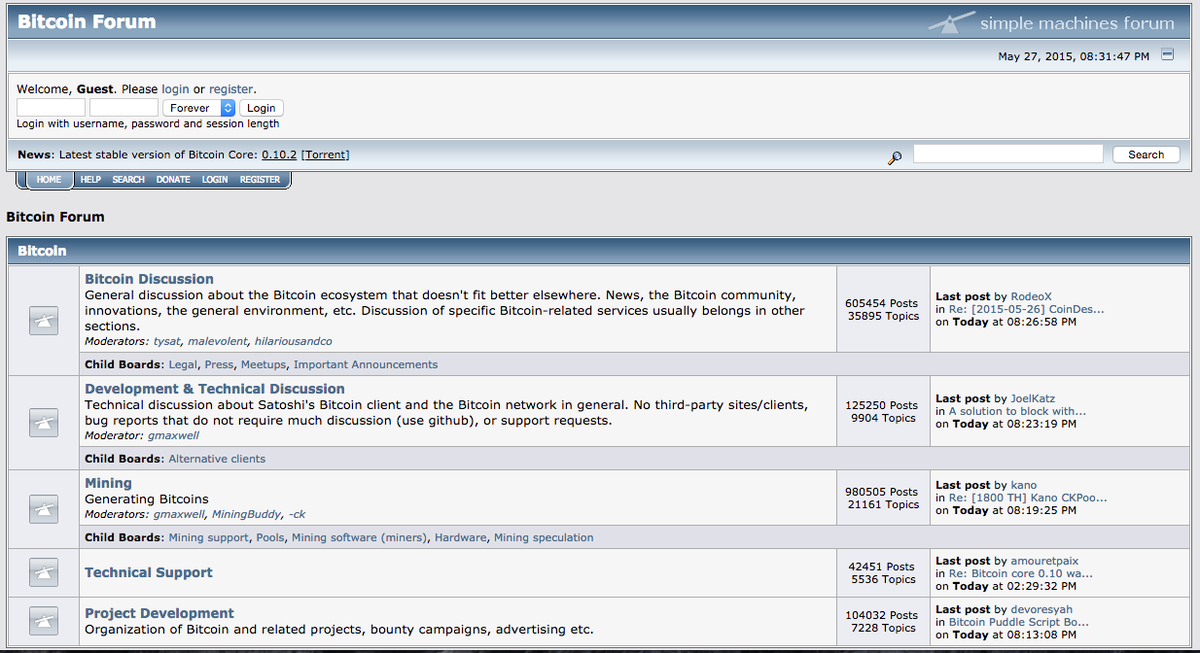This screenshot has height=653, width=1200.
Task: Open the [Torrent] link in News
Action: [x=325, y=154]
